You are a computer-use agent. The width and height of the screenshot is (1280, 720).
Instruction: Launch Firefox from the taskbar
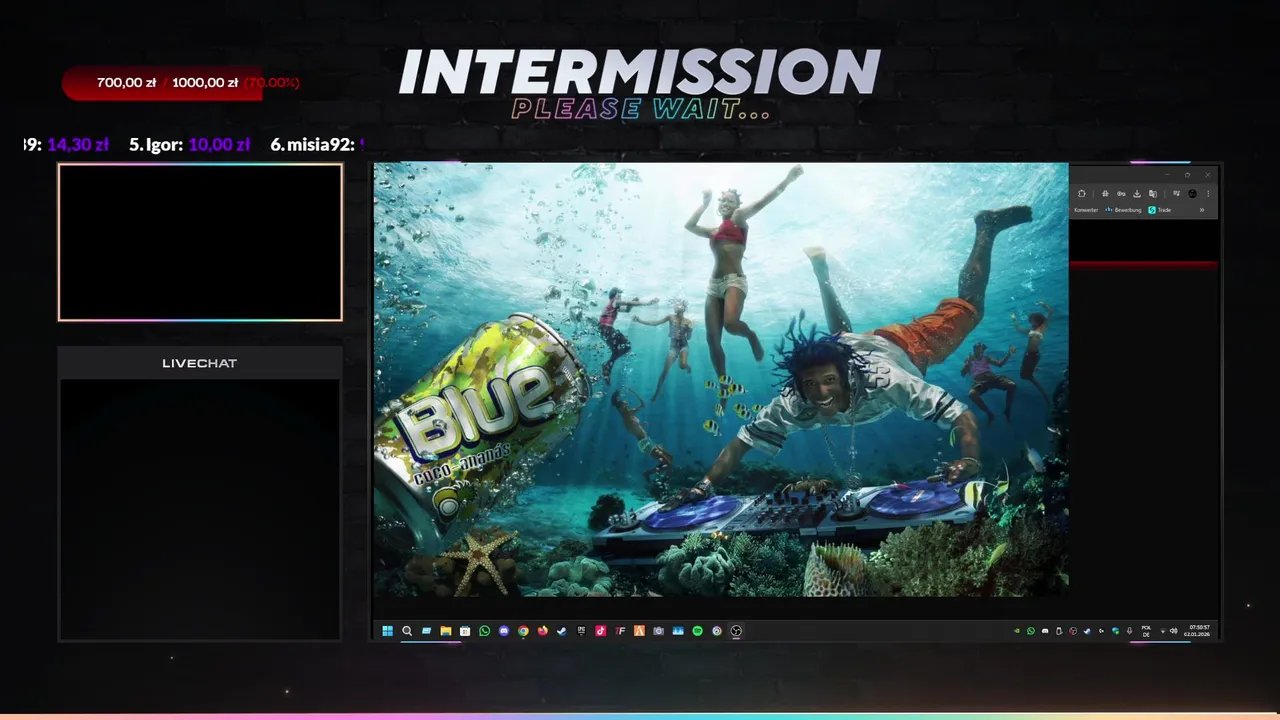tap(542, 631)
